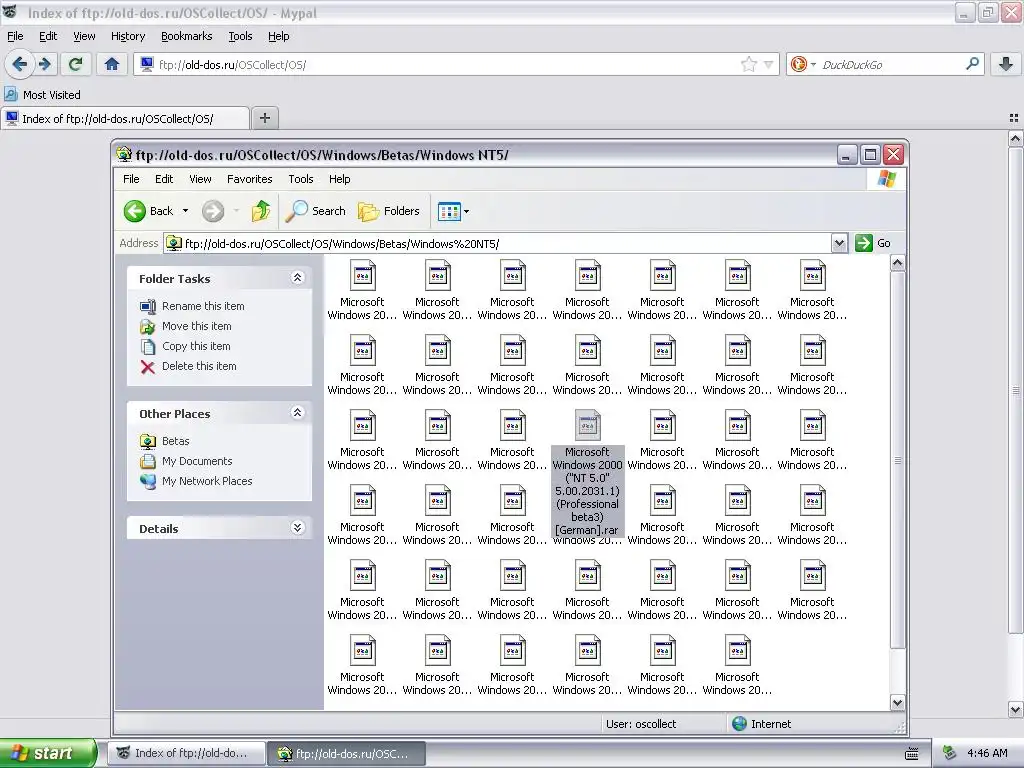Open the Mypal Bookmarks menu
Viewport: 1024px width, 768px height.
pyautogui.click(x=186, y=36)
